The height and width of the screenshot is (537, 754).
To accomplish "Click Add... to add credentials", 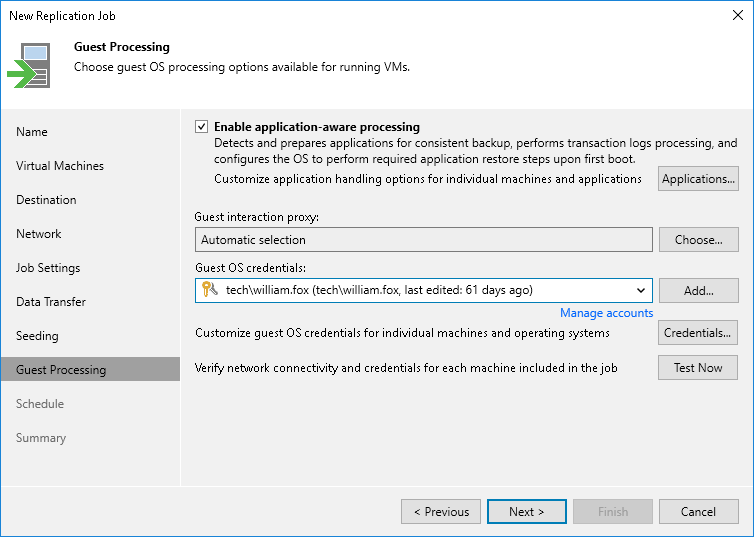I will (x=698, y=291).
